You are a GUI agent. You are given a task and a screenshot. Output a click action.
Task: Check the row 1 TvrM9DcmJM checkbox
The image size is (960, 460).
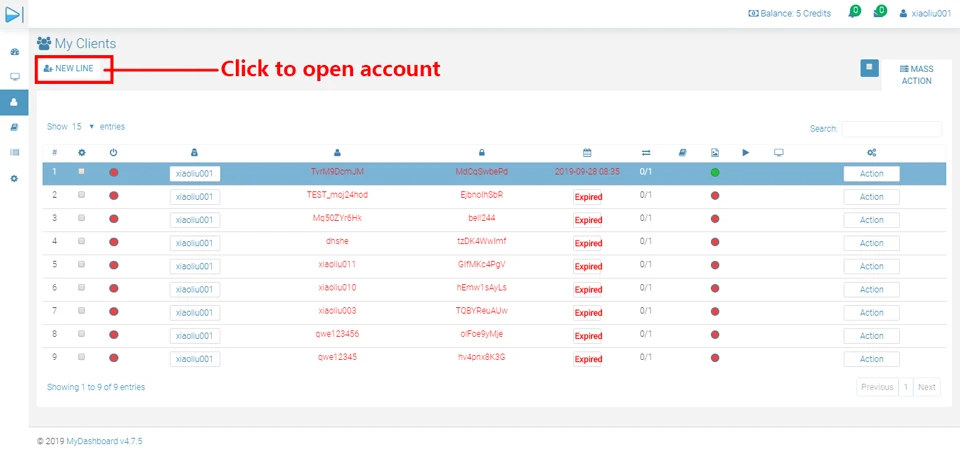coord(81,172)
